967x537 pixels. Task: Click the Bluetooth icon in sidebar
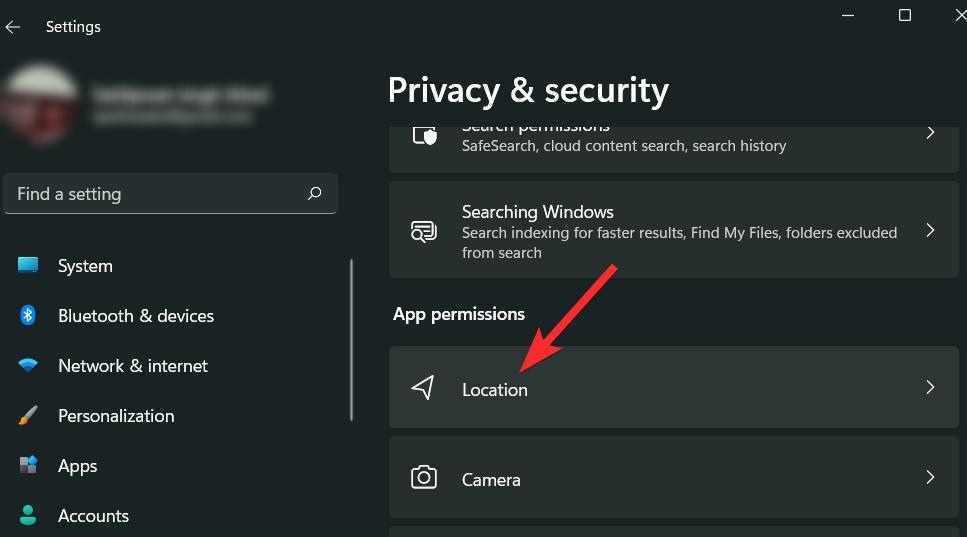tap(28, 316)
